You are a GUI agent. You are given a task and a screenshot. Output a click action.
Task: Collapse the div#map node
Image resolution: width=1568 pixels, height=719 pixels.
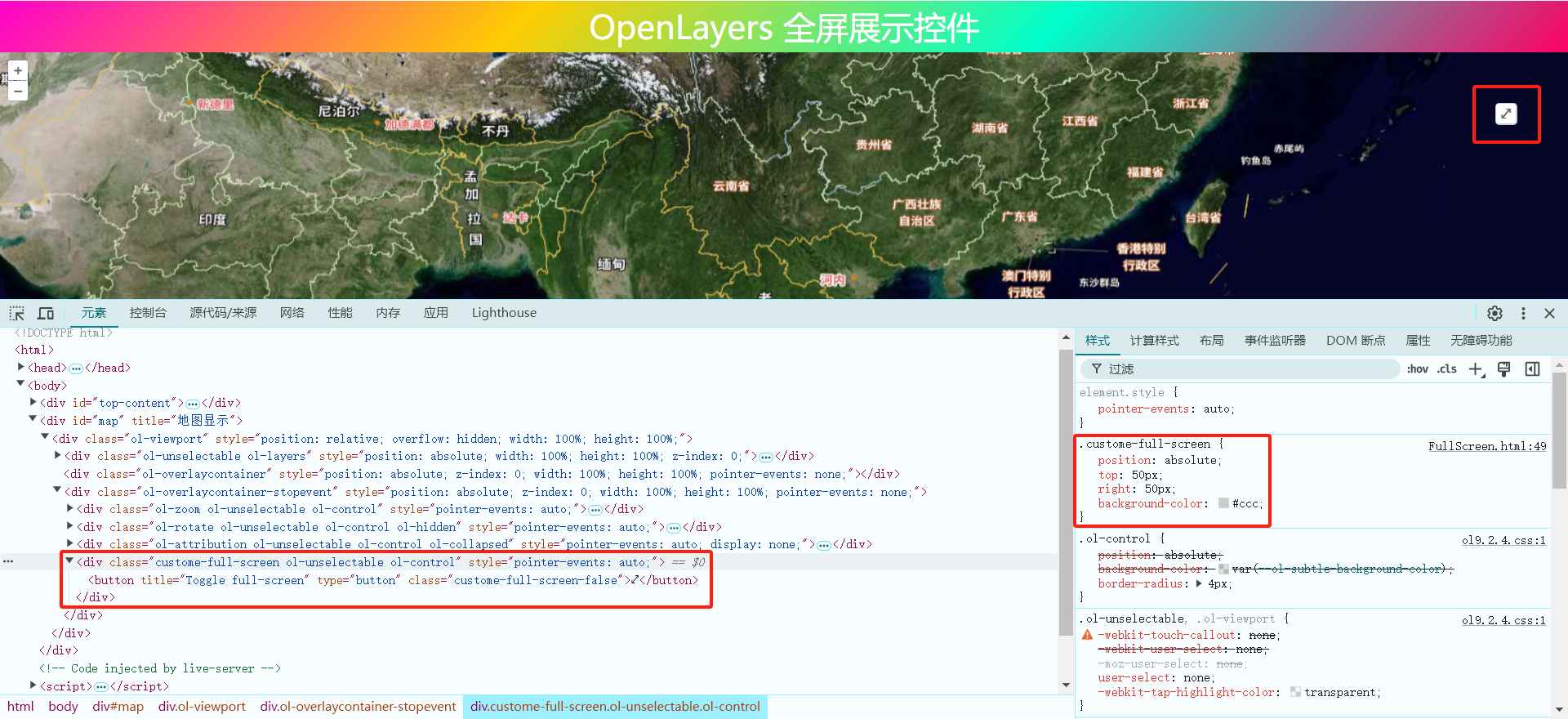[33, 419]
